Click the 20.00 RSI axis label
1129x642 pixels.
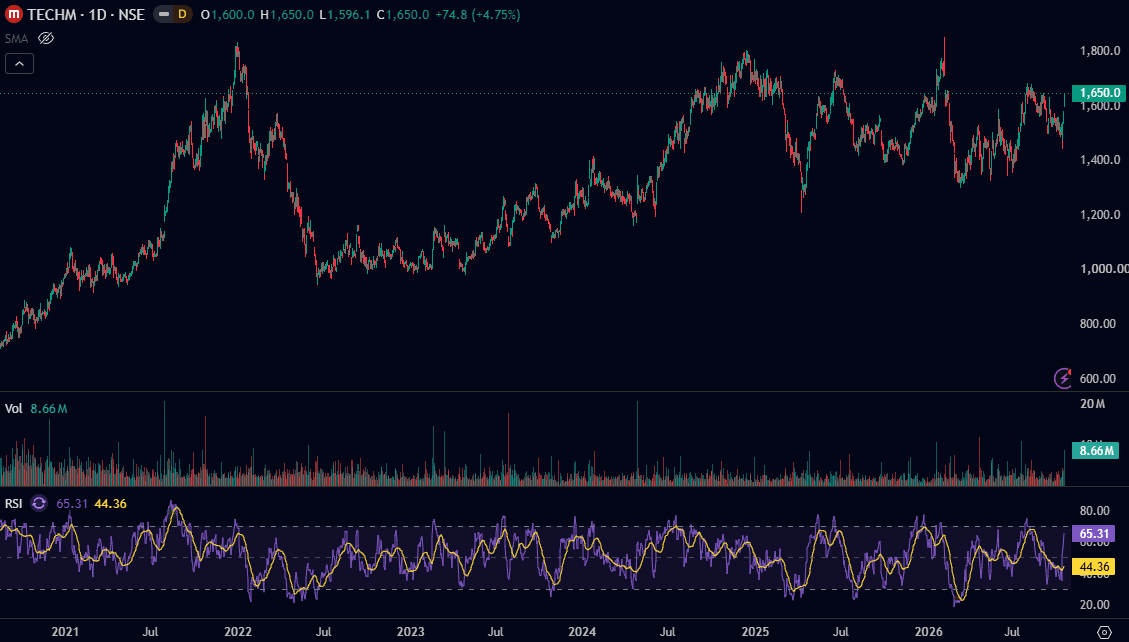(1094, 605)
